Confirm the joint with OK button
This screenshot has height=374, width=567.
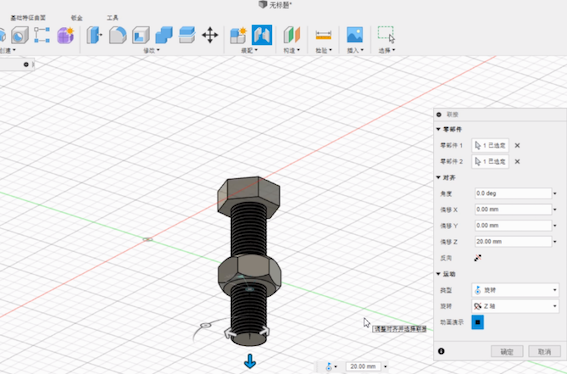(507, 351)
